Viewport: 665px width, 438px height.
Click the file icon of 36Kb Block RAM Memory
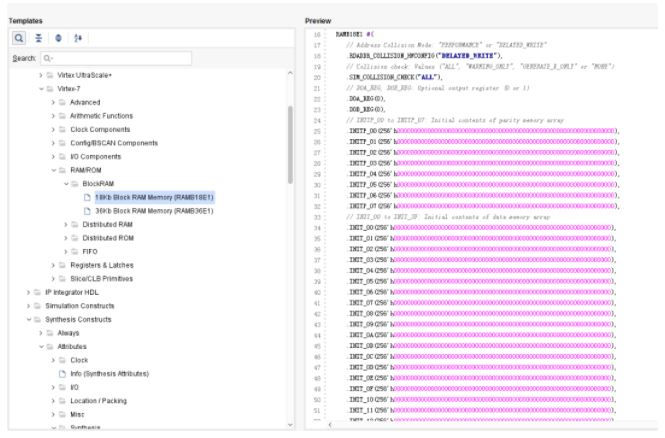[x=87, y=211]
